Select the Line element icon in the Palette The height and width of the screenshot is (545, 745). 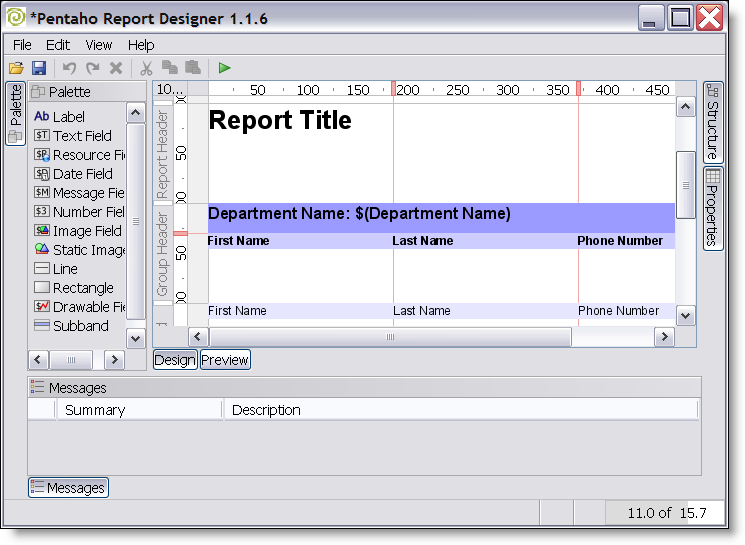42,268
